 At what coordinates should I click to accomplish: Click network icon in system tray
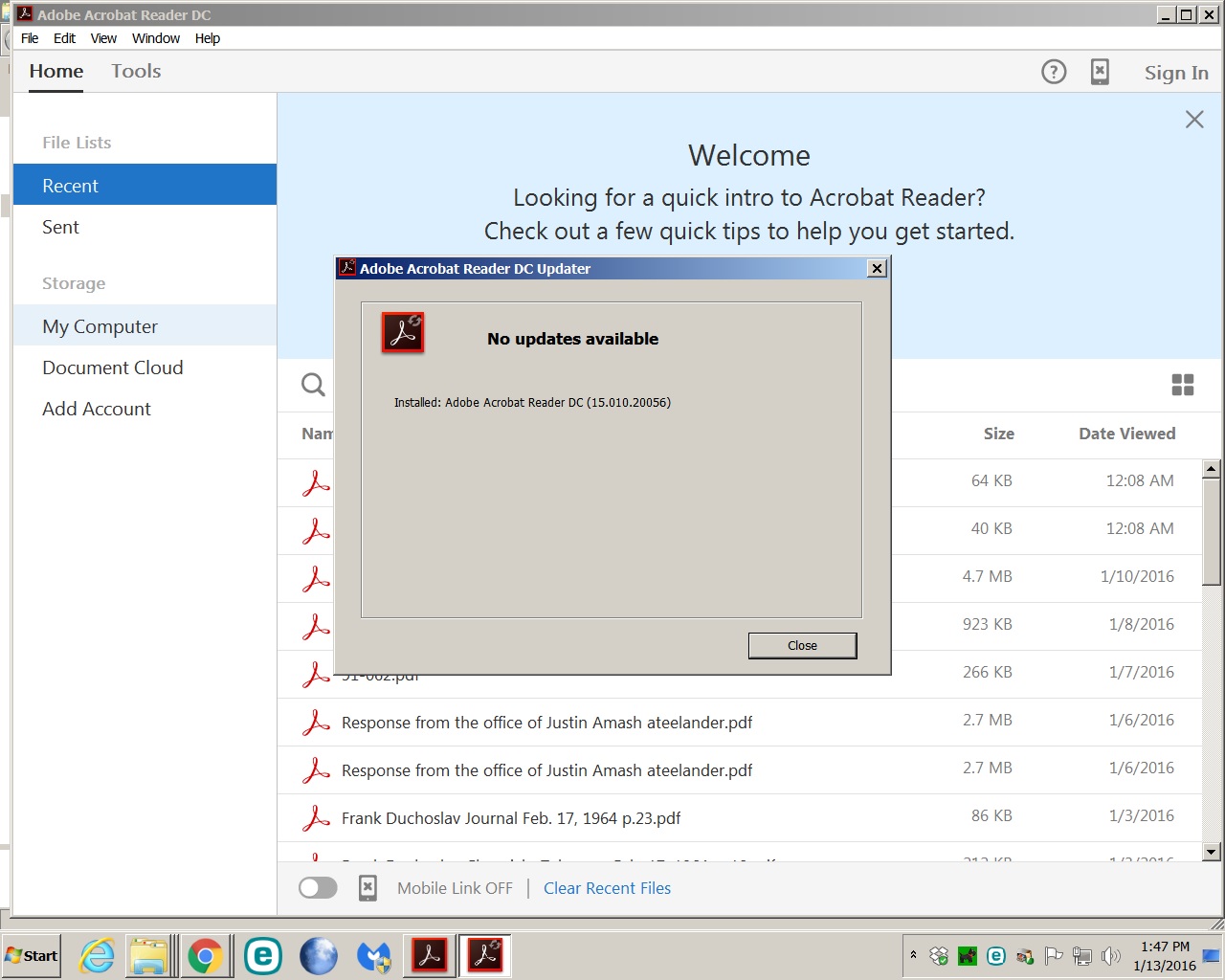pos(1082,955)
